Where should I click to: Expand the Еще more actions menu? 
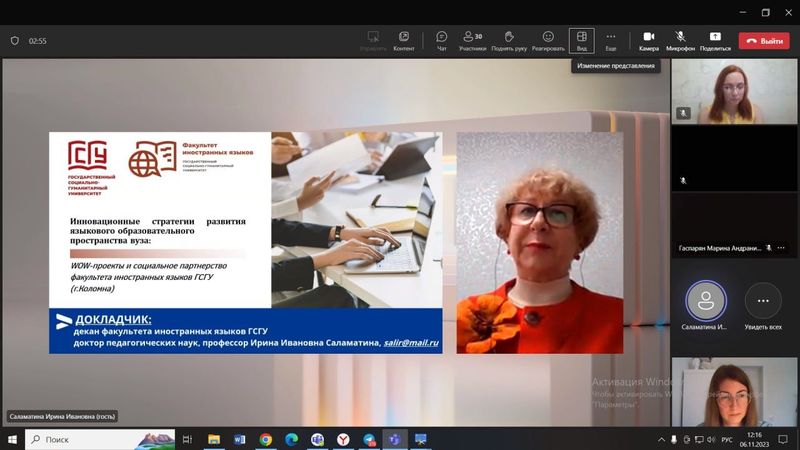611,40
